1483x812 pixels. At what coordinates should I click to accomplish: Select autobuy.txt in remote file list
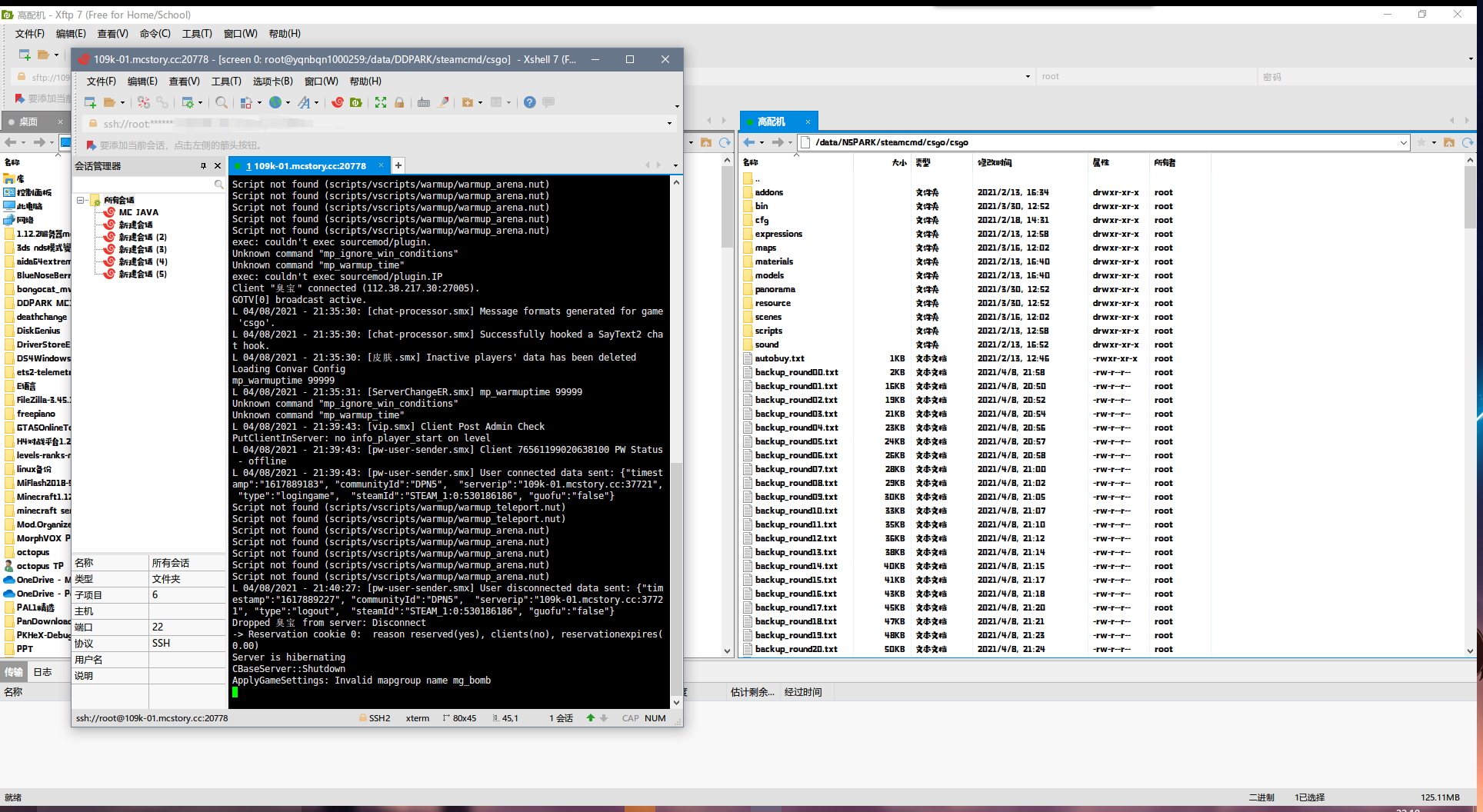tap(779, 358)
